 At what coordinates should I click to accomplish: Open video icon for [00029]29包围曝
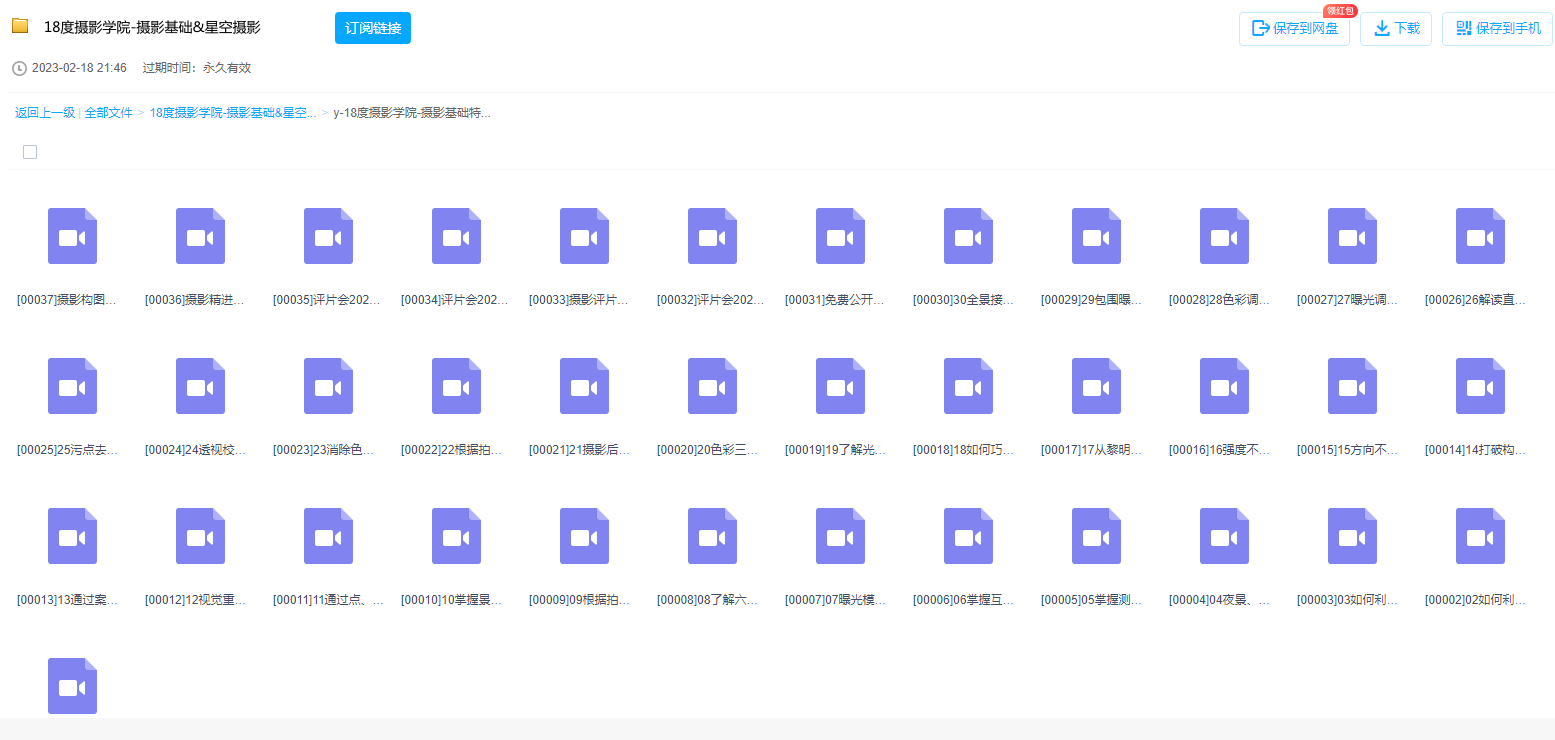1096,236
